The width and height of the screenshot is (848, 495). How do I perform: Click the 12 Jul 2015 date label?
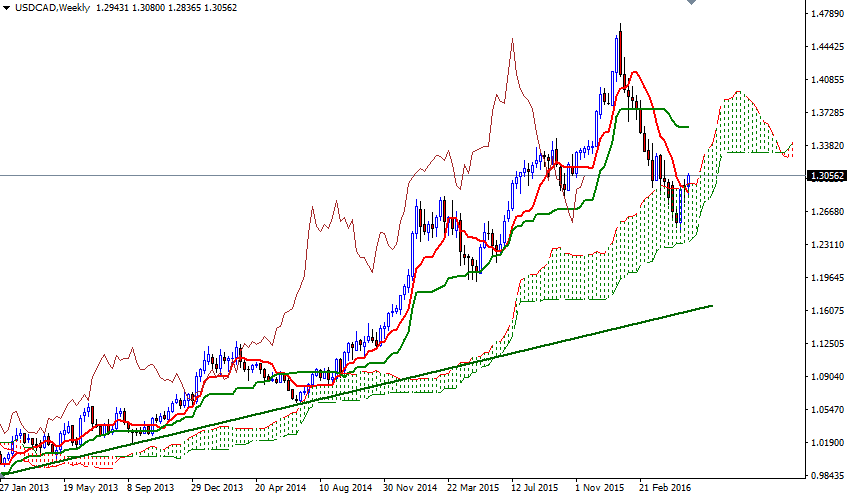point(538,488)
